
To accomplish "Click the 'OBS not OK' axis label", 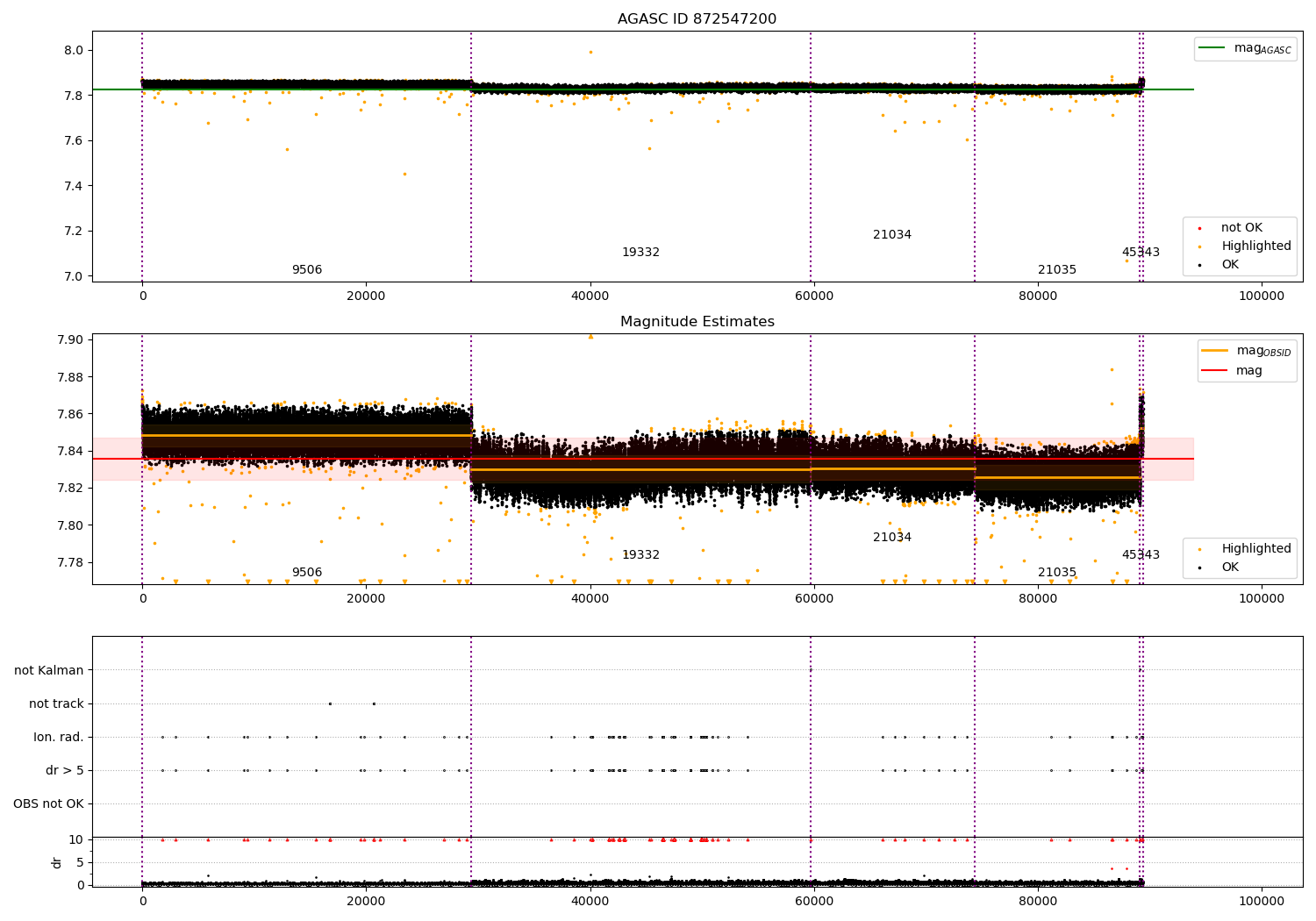I will click(x=49, y=804).
